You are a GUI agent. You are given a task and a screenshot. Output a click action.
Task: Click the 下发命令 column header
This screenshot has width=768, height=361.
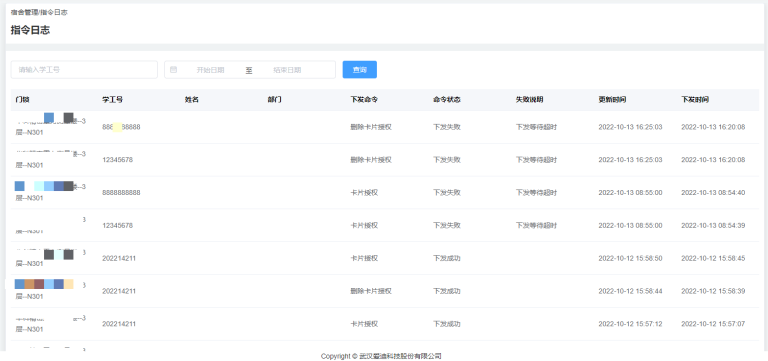pos(364,99)
